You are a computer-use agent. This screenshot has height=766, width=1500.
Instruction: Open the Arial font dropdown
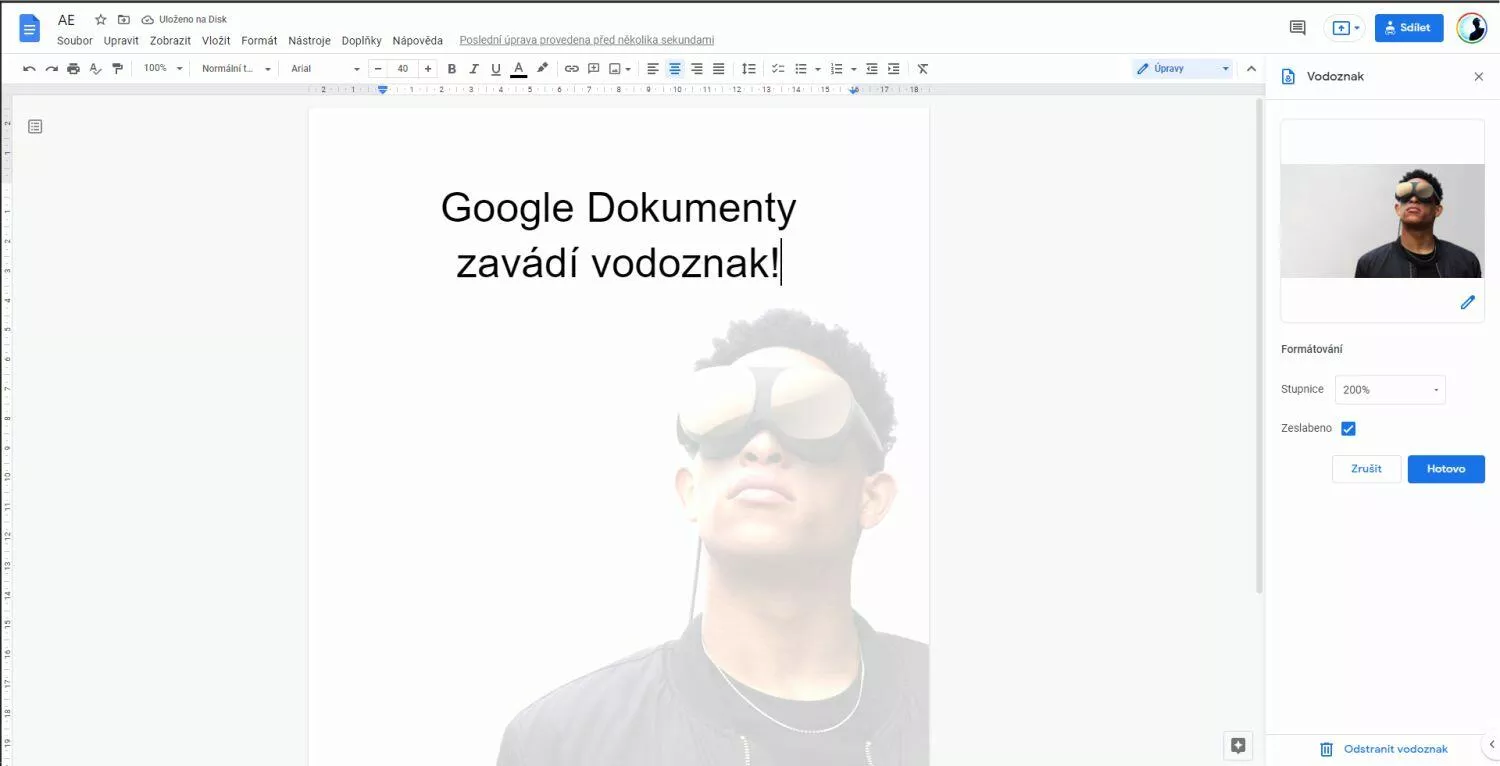325,69
